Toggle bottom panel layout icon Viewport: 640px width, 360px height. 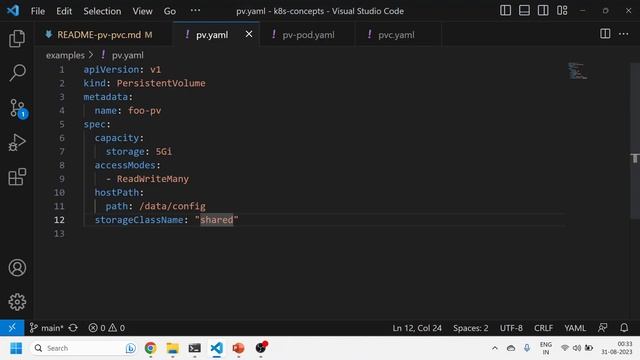524,11
